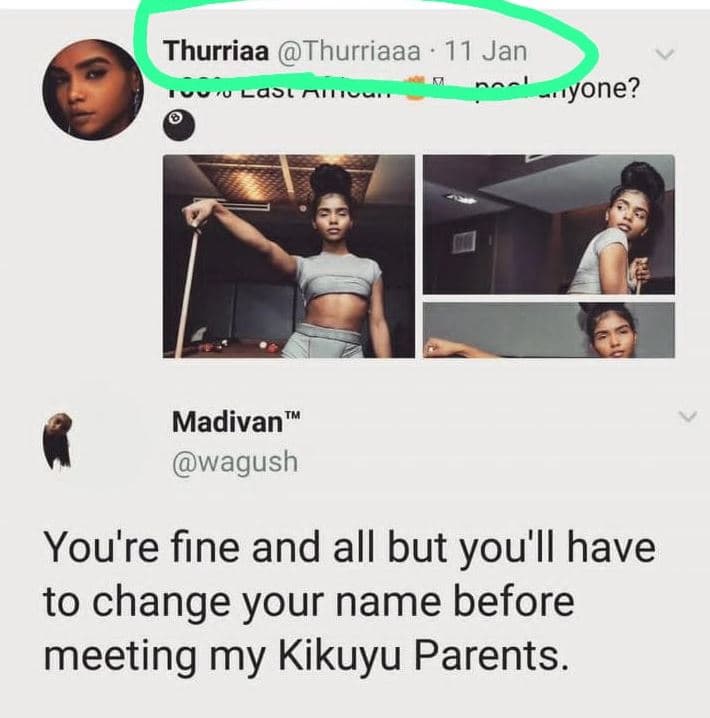Expand the chevron menu on Madivan's tweet

tap(688, 416)
